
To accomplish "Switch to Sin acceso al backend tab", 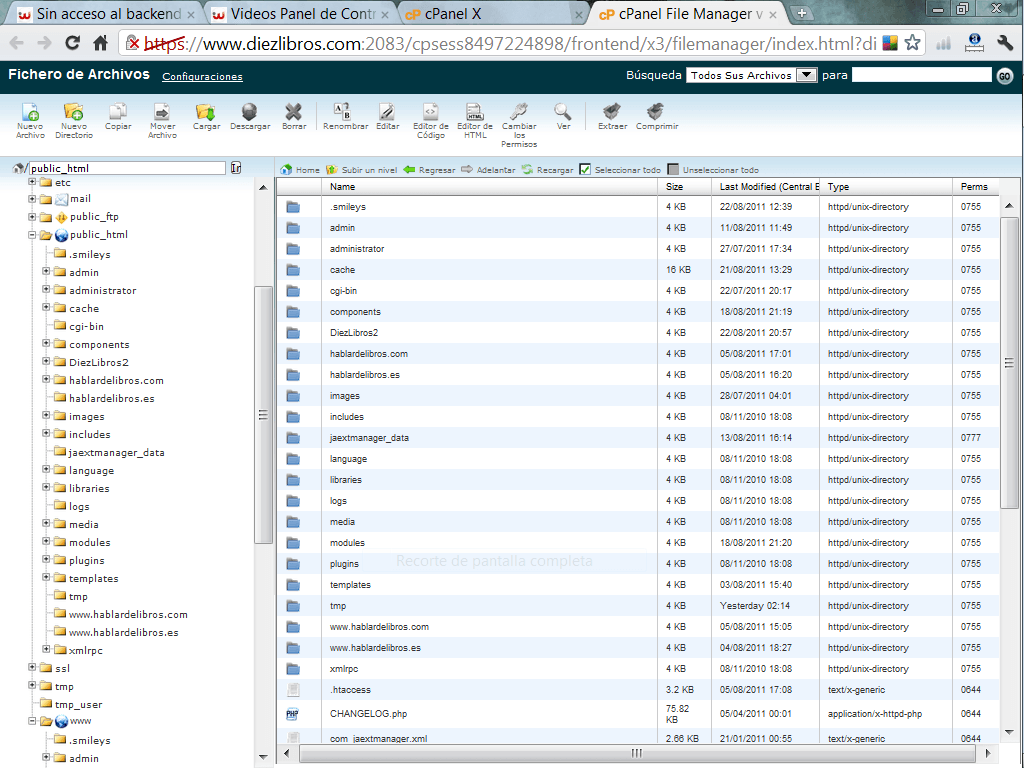I will 104,14.
